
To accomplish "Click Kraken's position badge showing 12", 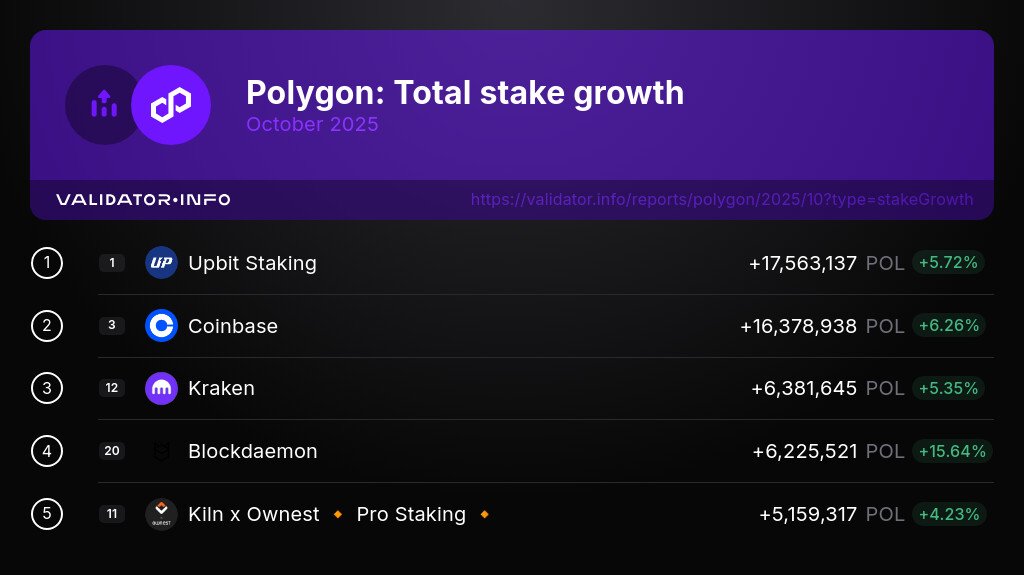I will [112, 388].
